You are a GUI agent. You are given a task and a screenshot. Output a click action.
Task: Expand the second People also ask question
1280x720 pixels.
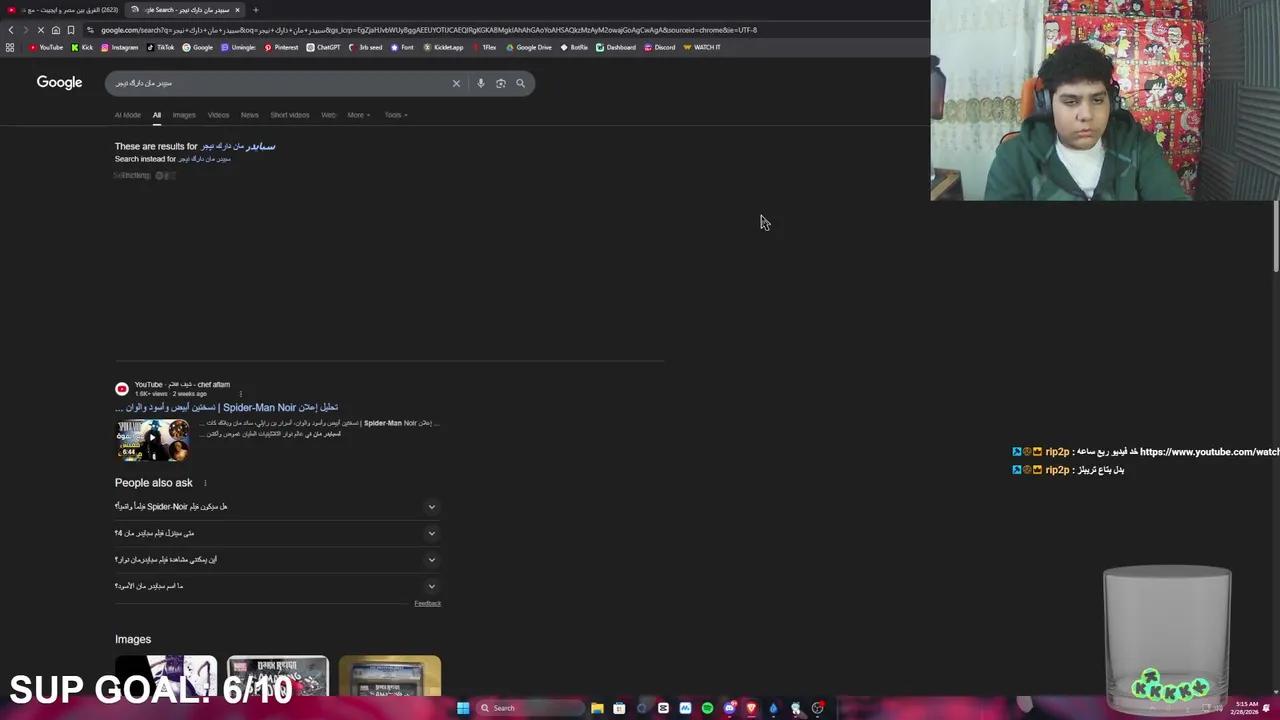277,533
